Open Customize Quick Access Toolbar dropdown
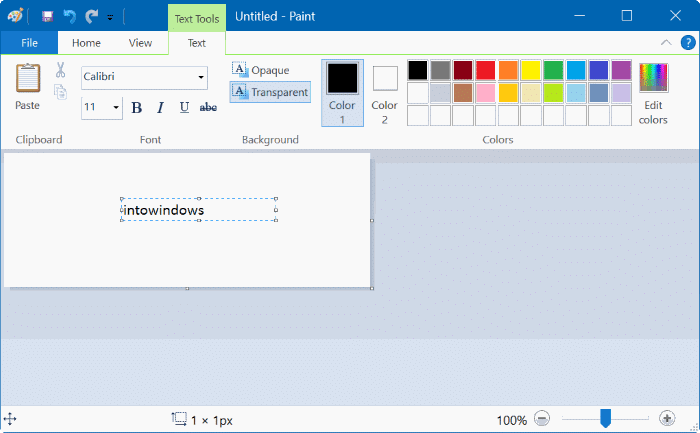Viewport: 700px width, 433px height. click(x=110, y=17)
